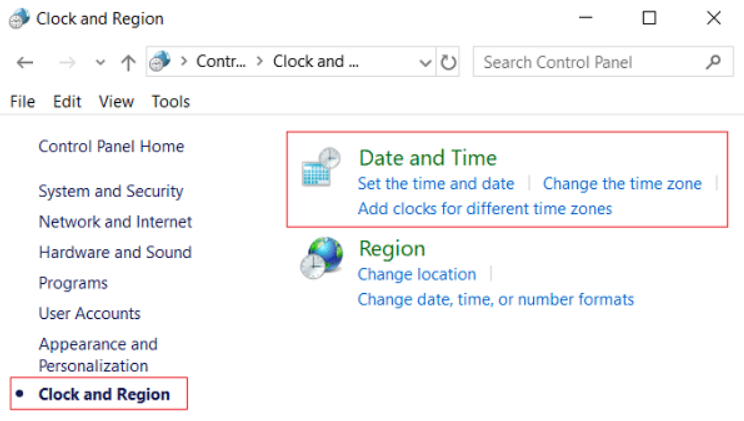Screen dimensions: 744x421
Task: Open the Tools menu
Action: point(171,101)
